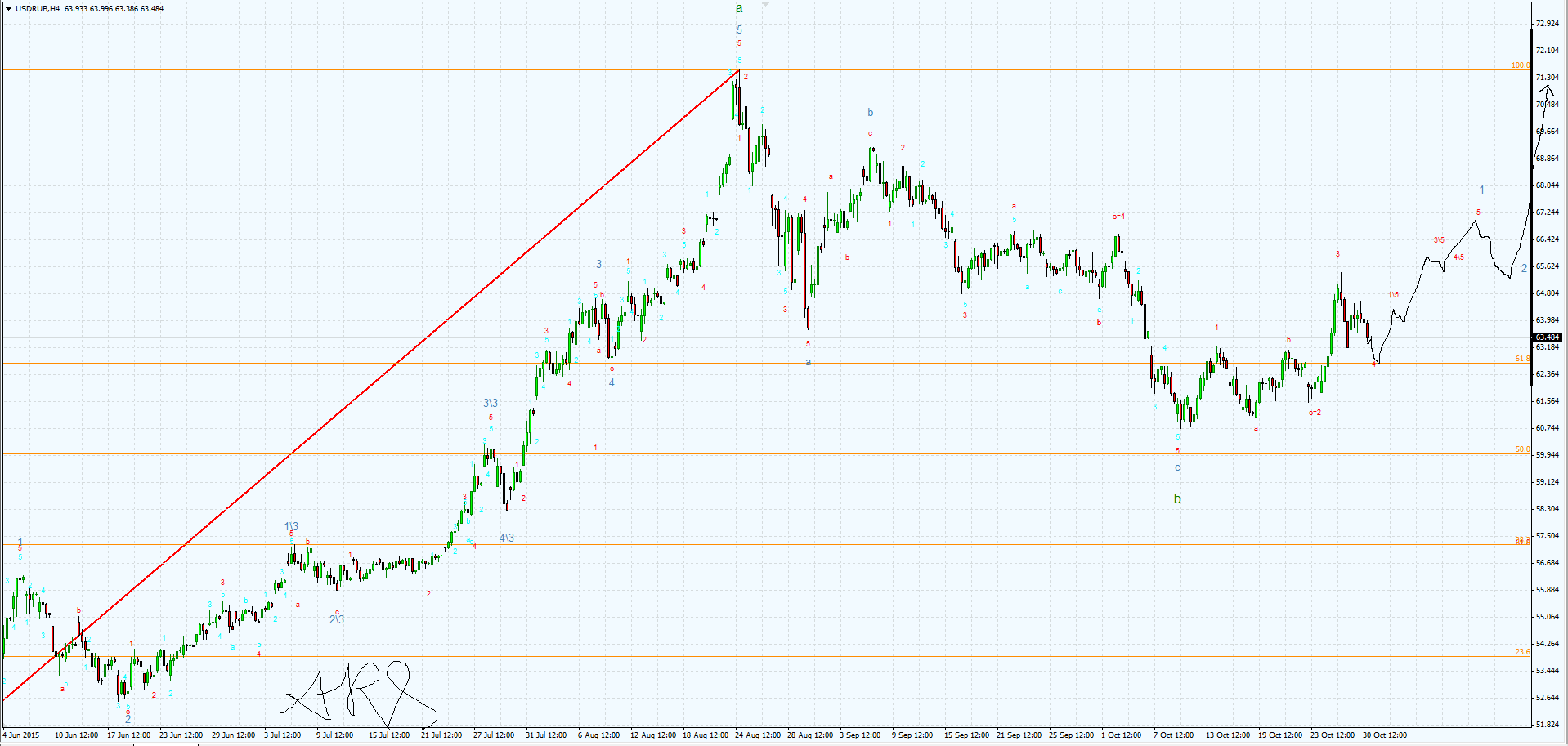The height and width of the screenshot is (746, 1568).
Task: Select the 2\3 wave label
Action: click(x=337, y=619)
